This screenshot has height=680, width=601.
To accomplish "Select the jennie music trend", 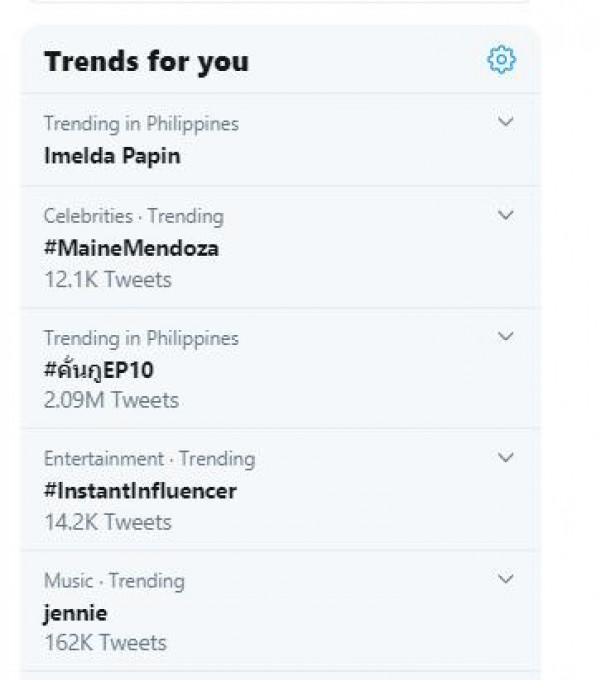I will (x=75, y=613).
